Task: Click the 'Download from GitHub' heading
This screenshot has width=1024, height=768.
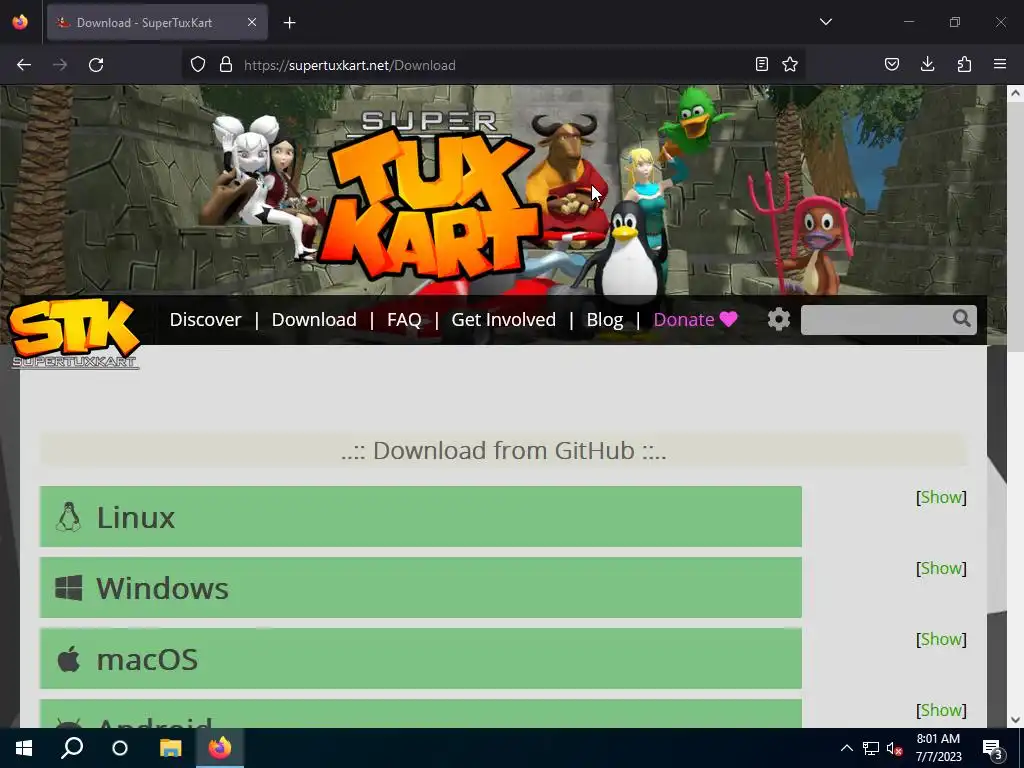Action: [504, 451]
